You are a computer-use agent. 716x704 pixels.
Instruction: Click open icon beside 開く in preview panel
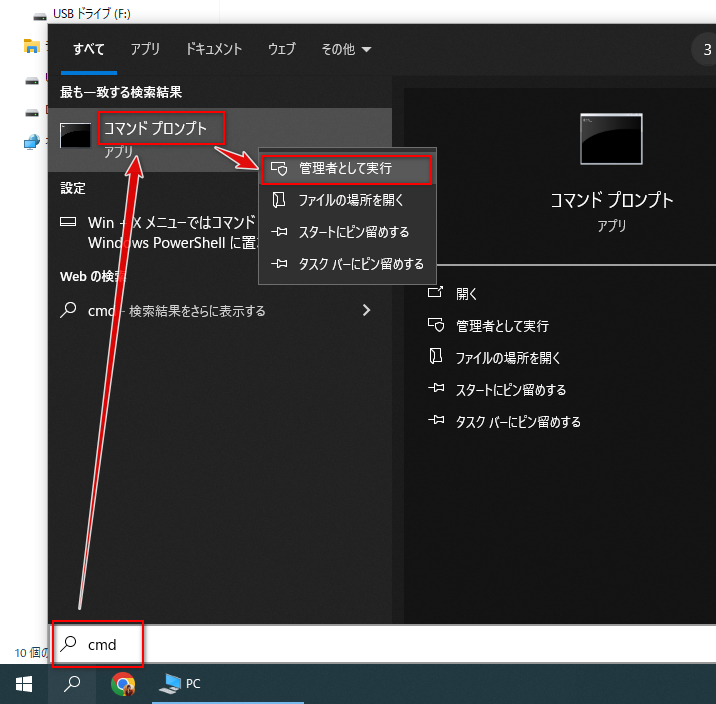(x=436, y=292)
